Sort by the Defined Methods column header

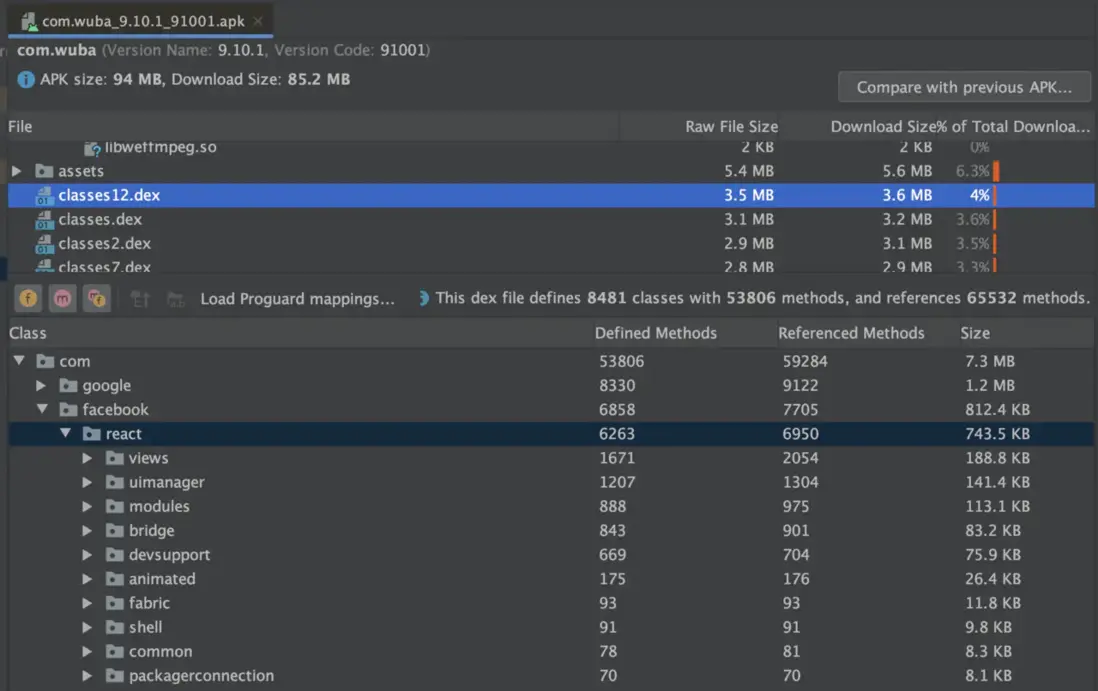(x=655, y=333)
